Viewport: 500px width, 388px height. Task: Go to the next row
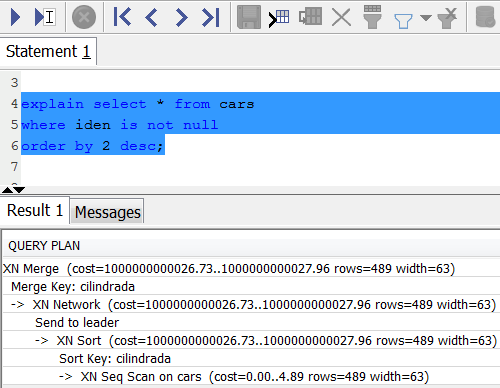click(181, 17)
